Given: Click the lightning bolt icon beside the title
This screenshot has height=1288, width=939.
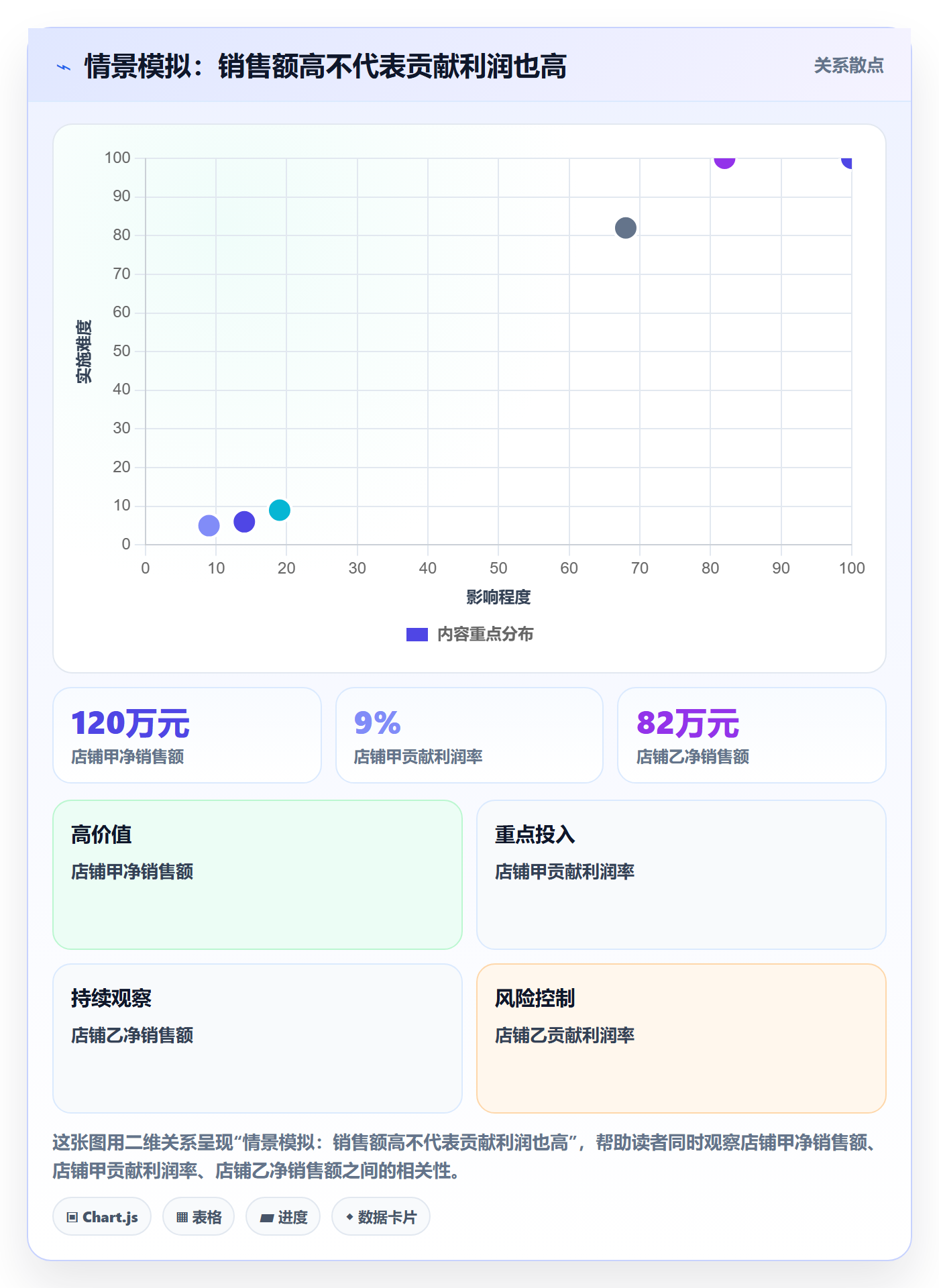Looking at the screenshot, I should pos(64,67).
